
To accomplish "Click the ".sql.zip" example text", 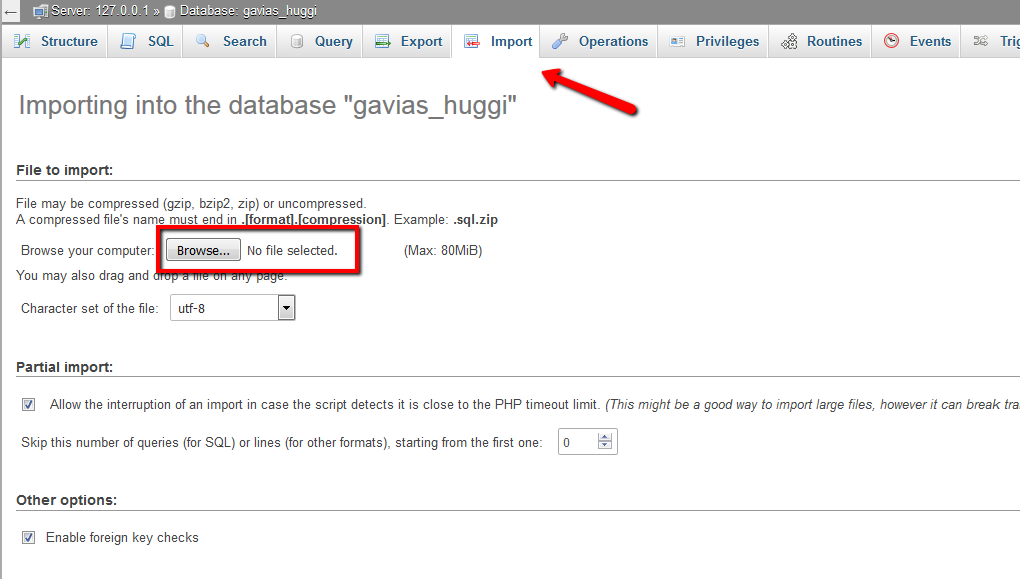I will pos(476,220).
